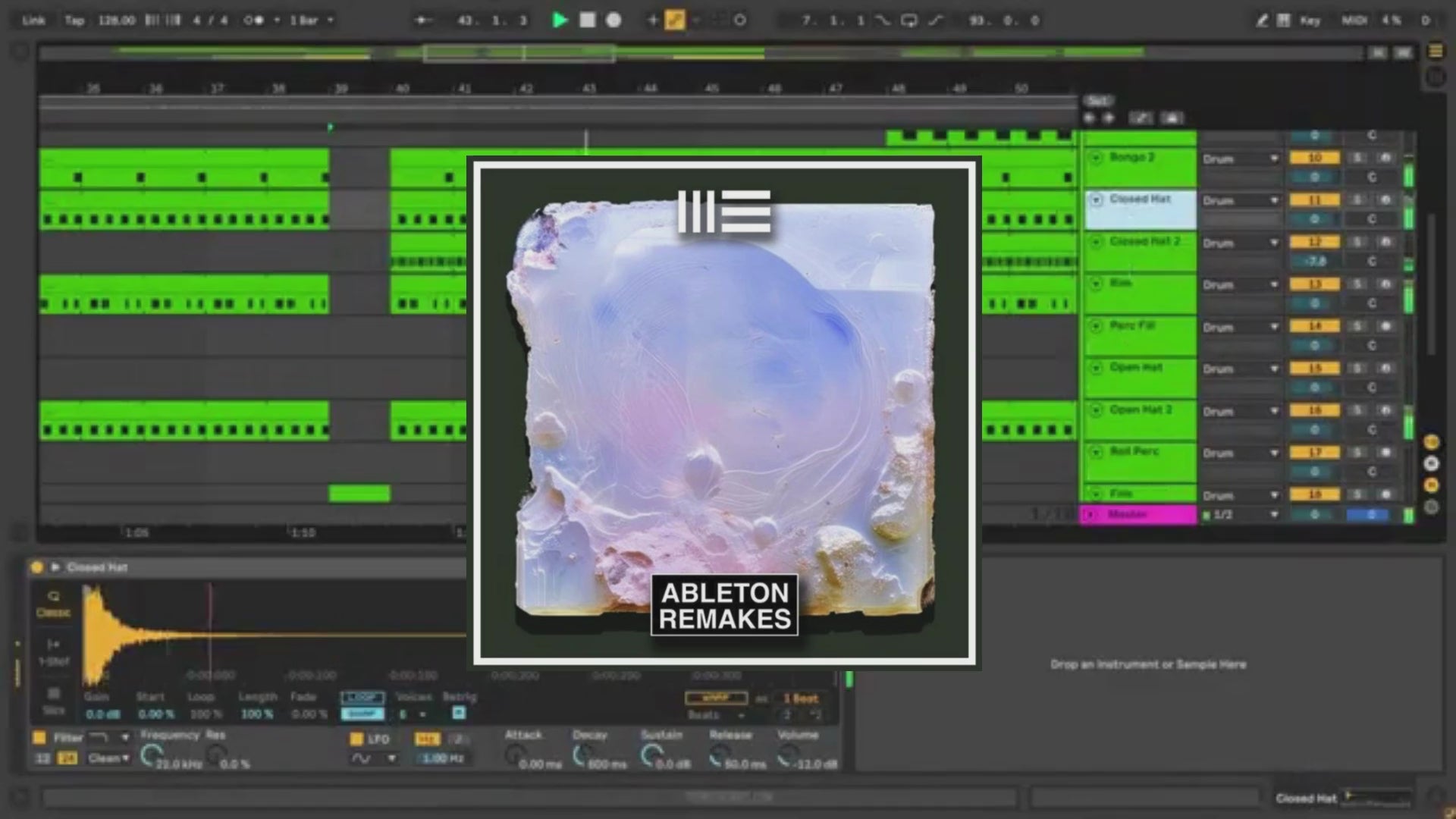Toggle the Closed Hat device activator
The image size is (1456, 819).
(36, 567)
